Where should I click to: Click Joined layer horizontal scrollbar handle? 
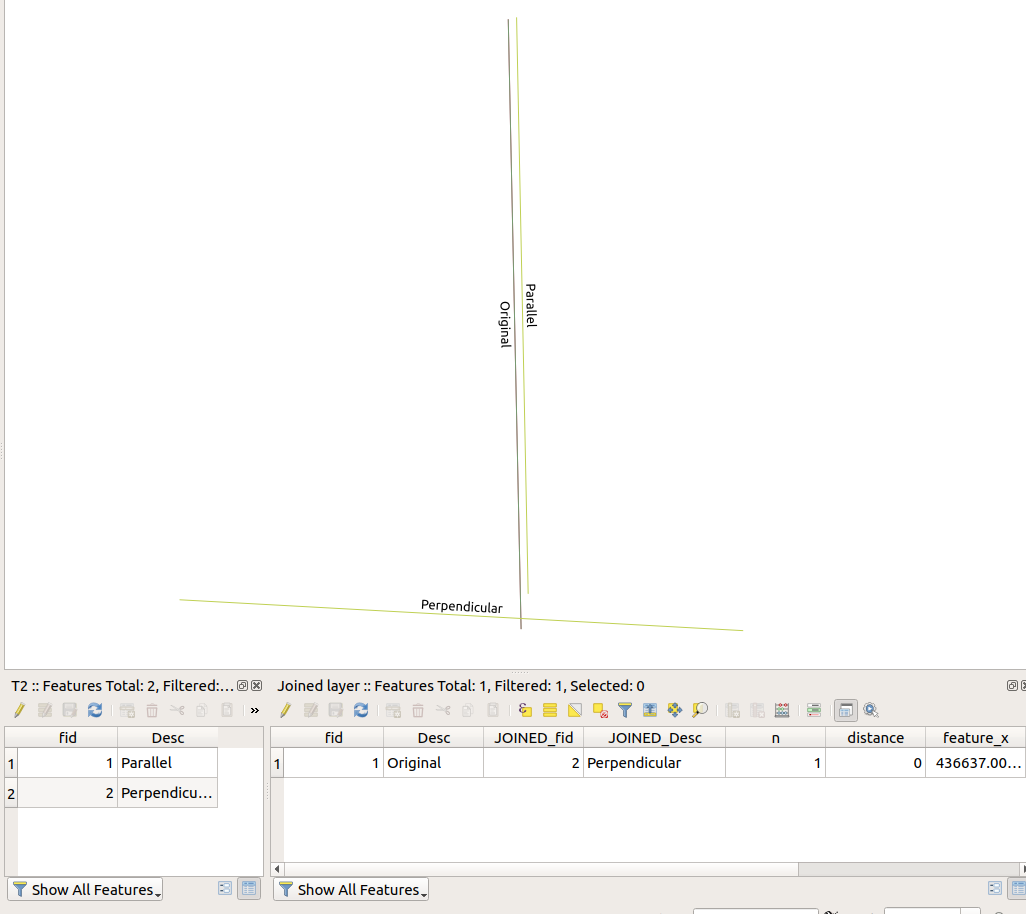pyautogui.click(x=540, y=869)
